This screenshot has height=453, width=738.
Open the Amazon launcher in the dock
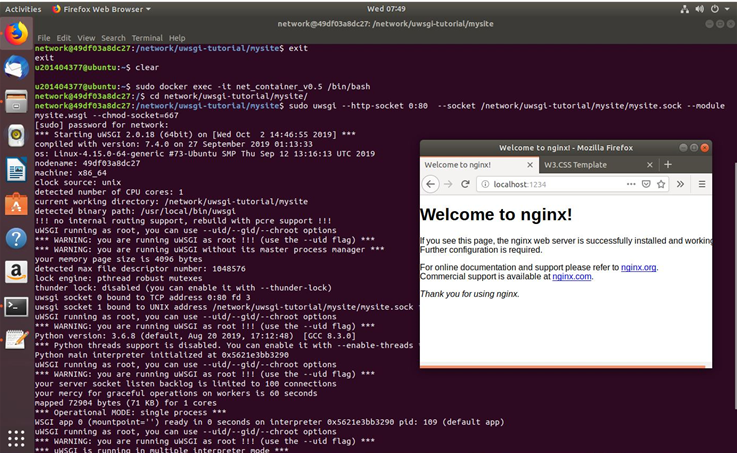16,272
